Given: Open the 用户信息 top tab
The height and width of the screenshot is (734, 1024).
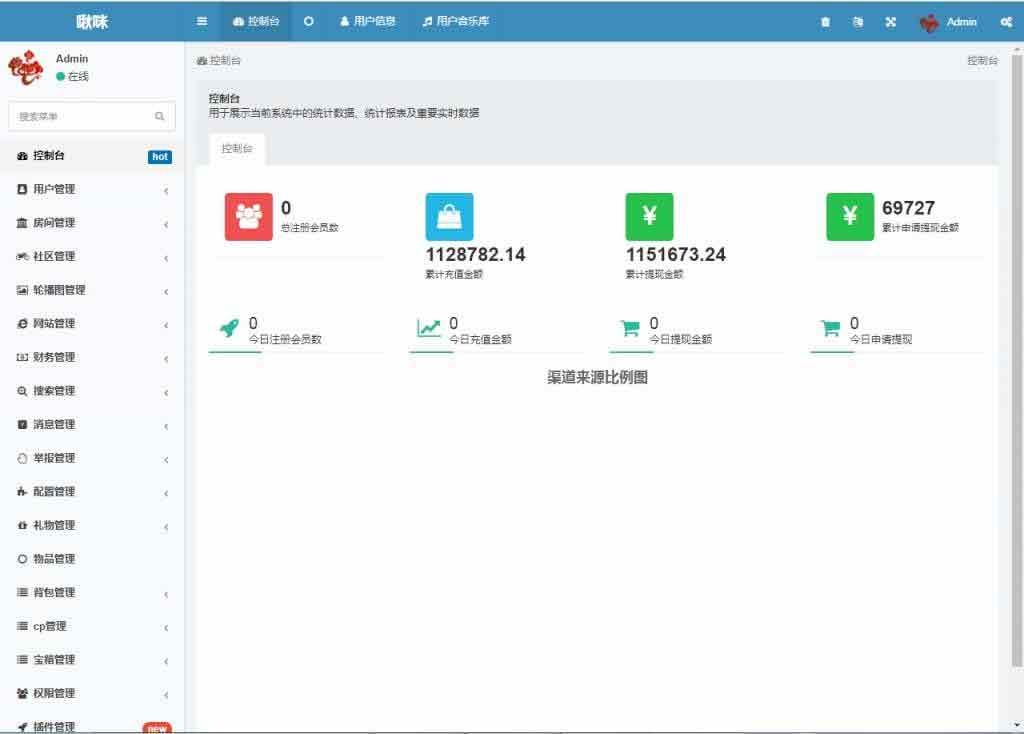Looking at the screenshot, I should [368, 22].
